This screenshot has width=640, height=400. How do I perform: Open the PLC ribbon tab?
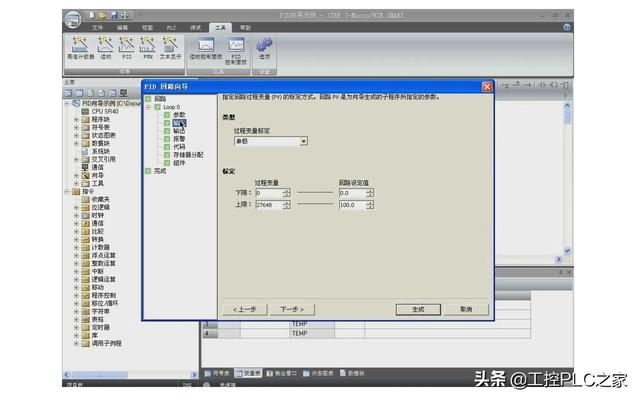tap(171, 27)
